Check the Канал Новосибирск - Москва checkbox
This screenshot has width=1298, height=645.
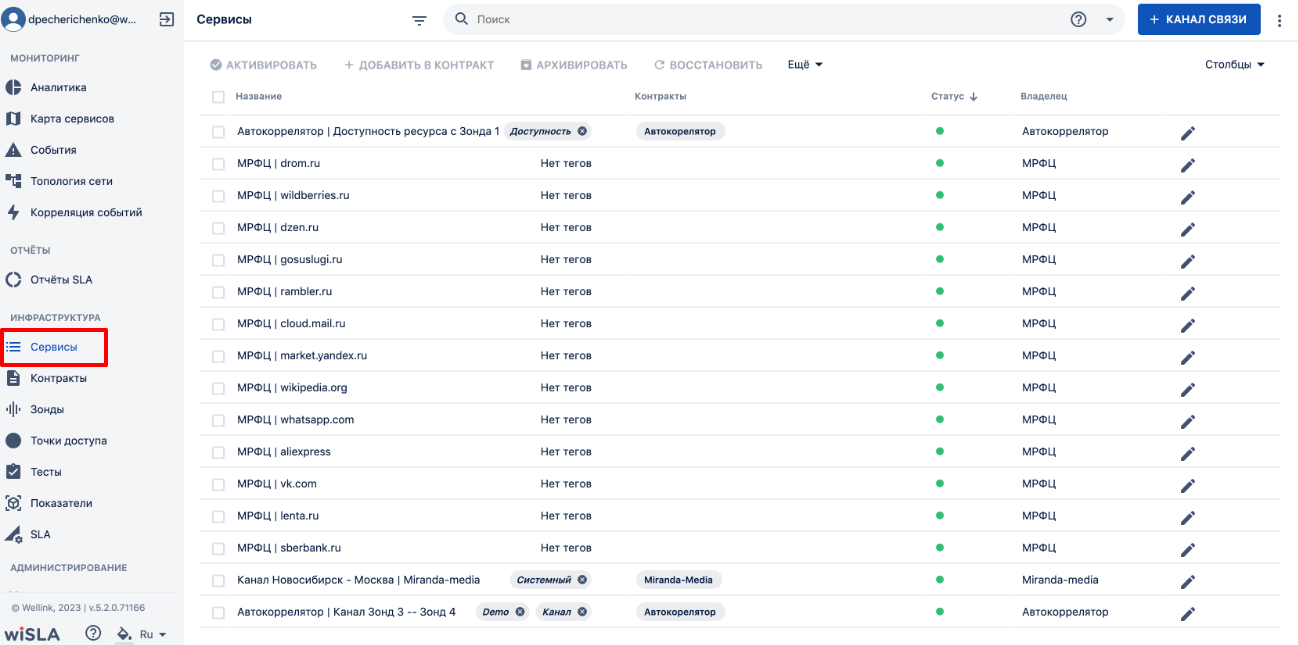coord(218,580)
